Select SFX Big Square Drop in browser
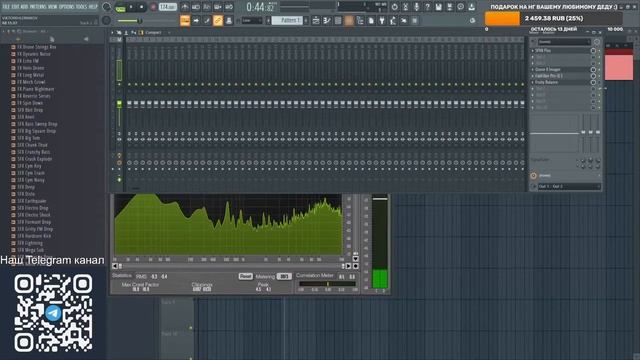This screenshot has width=640, height=360. 36,131
